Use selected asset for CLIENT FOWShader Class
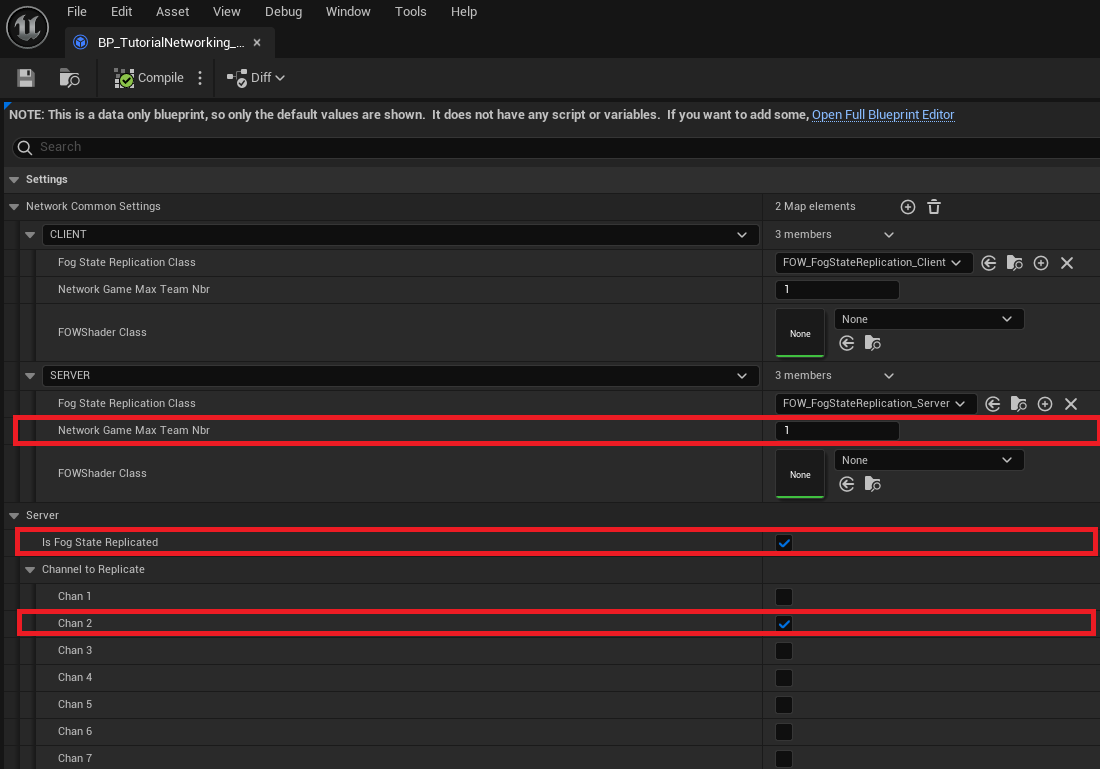 [847, 343]
